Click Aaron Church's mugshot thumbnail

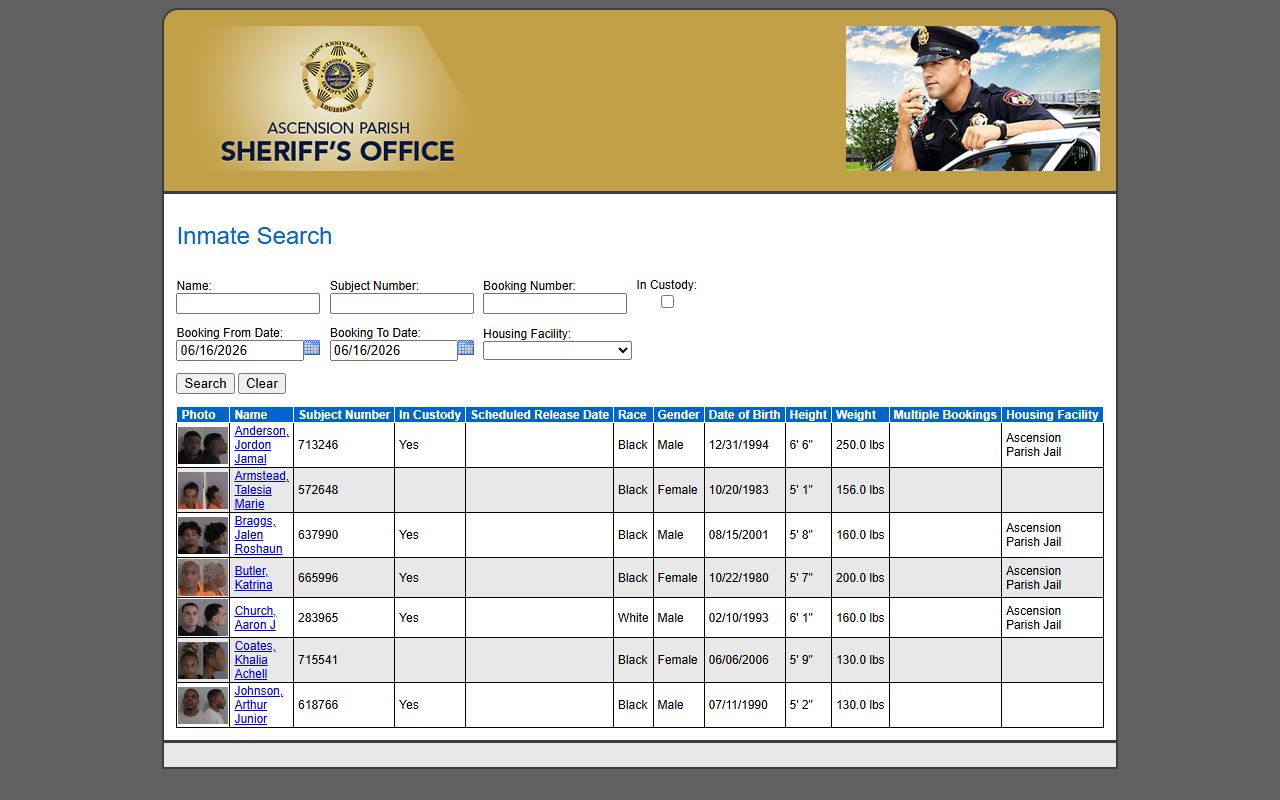[203, 618]
